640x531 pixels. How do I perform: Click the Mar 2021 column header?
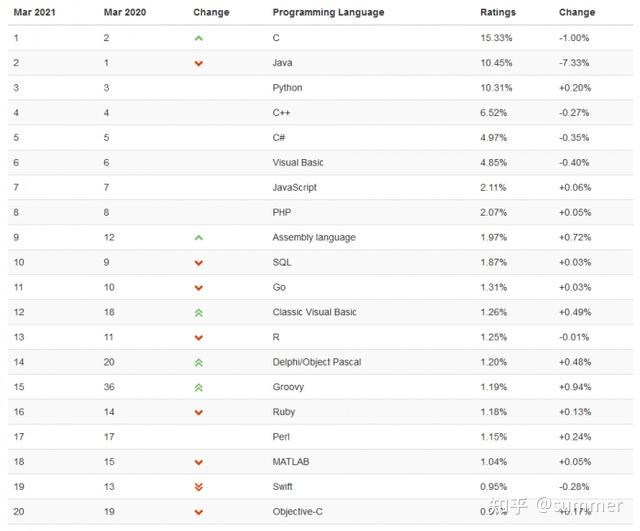34,12
